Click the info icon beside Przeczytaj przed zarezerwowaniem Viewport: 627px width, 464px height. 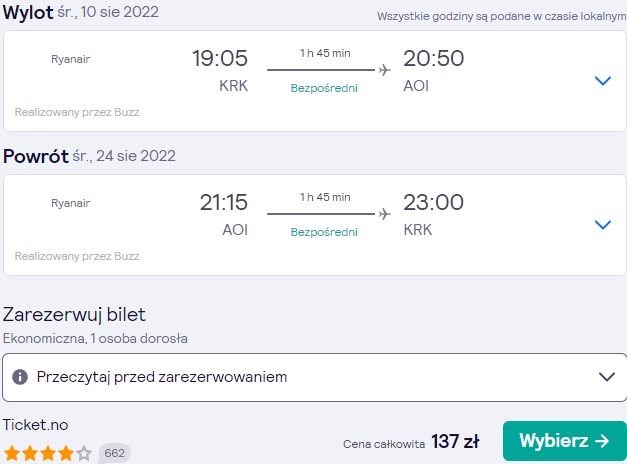[x=20, y=377]
